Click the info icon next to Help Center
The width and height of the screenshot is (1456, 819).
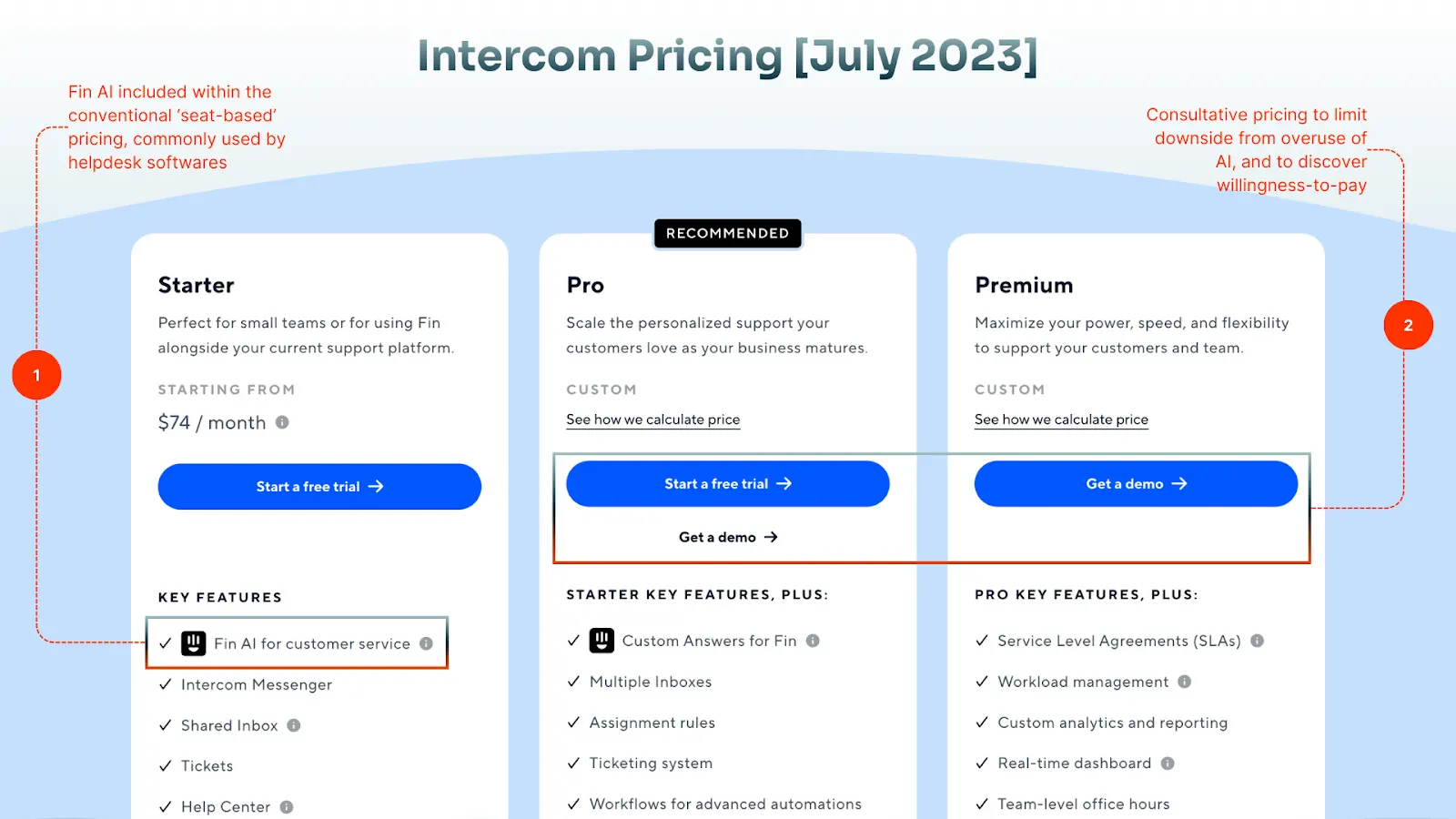[x=287, y=806]
